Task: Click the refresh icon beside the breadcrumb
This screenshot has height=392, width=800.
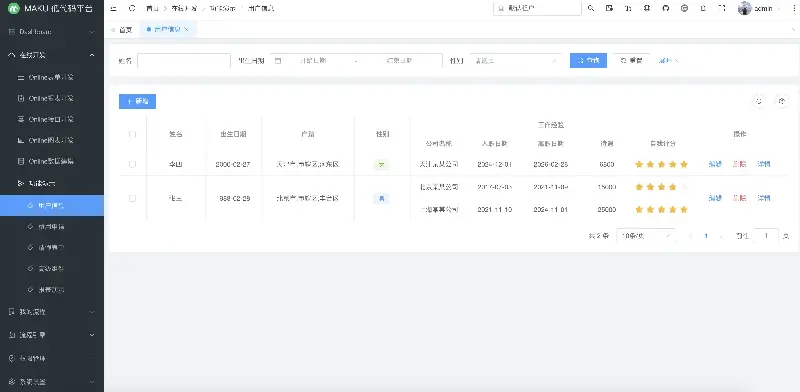Action: point(132,8)
